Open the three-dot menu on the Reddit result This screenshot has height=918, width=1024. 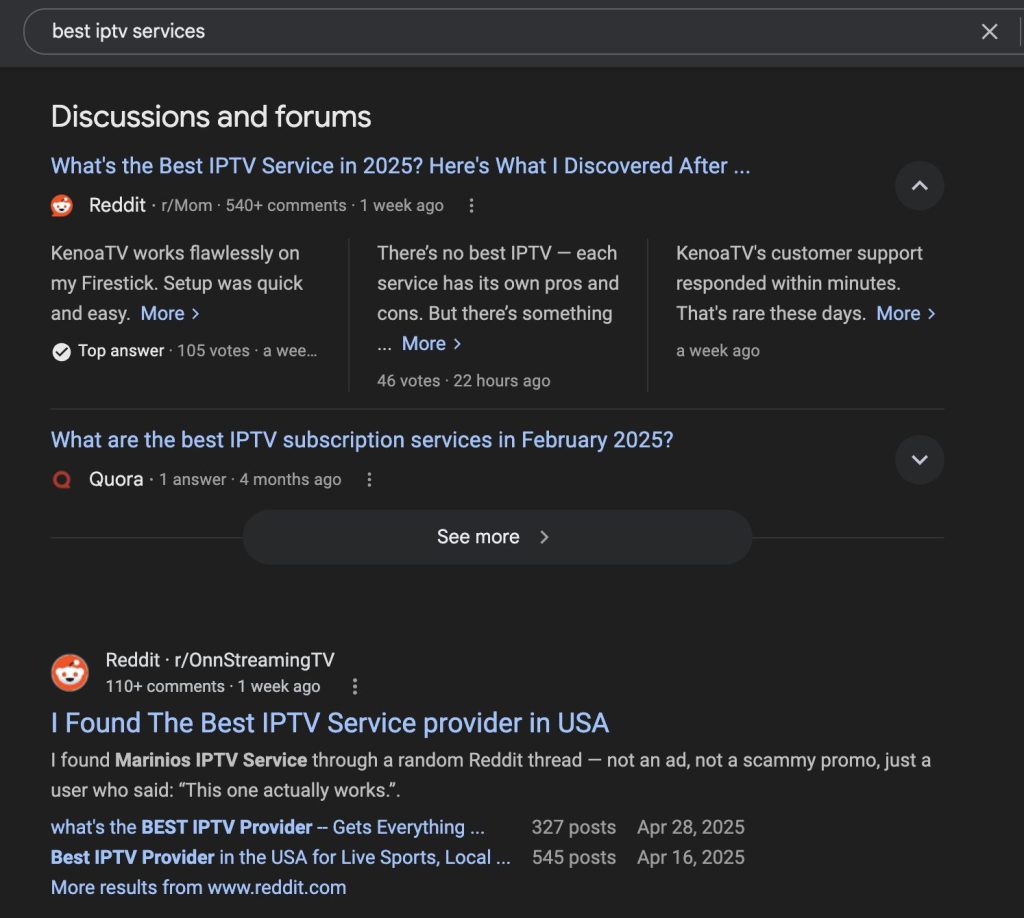pos(471,205)
